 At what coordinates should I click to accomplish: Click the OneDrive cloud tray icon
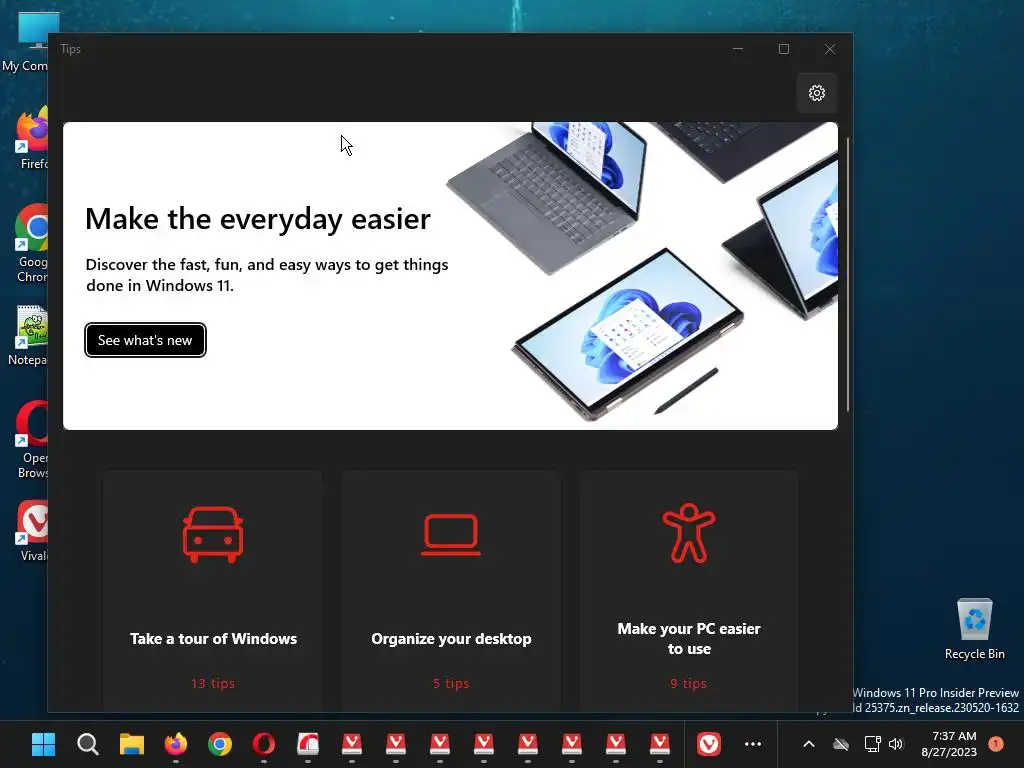(x=841, y=744)
